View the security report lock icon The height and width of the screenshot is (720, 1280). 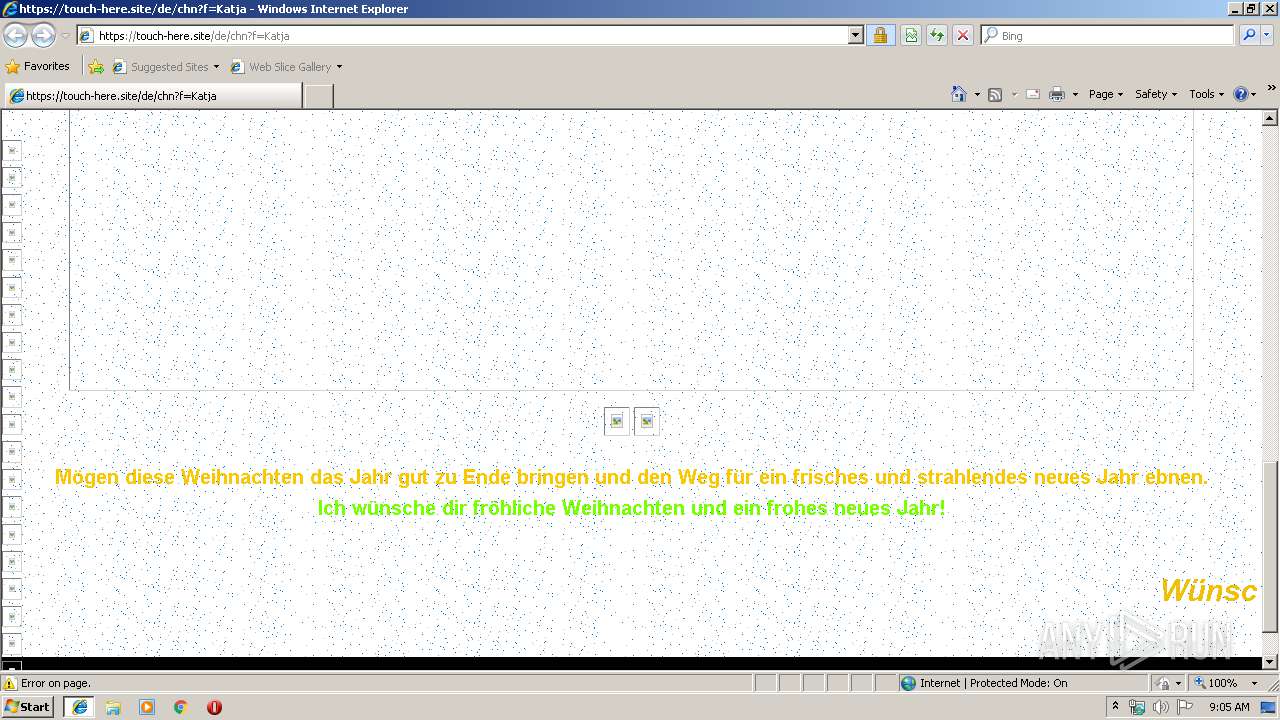click(880, 35)
